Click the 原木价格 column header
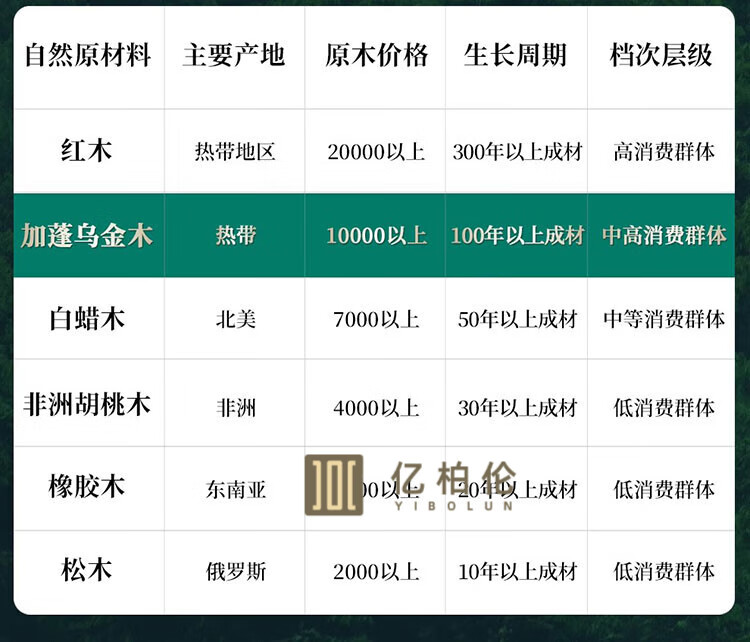This screenshot has width=750, height=642. (x=376, y=55)
